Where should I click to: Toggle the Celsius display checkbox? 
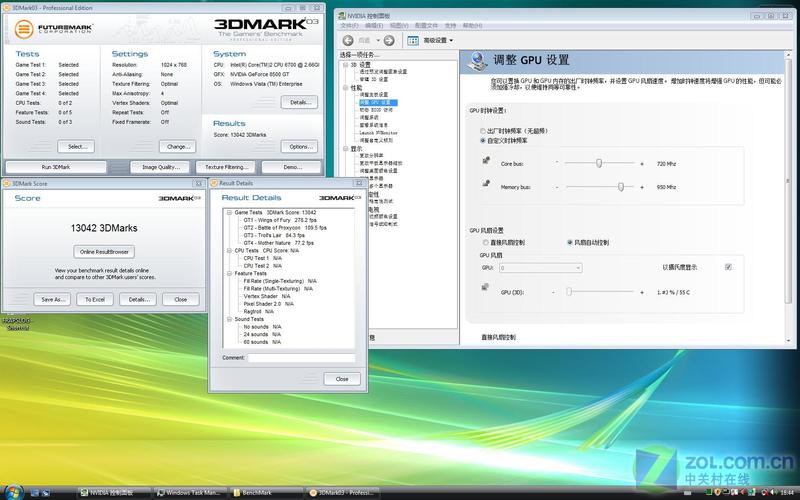728,267
